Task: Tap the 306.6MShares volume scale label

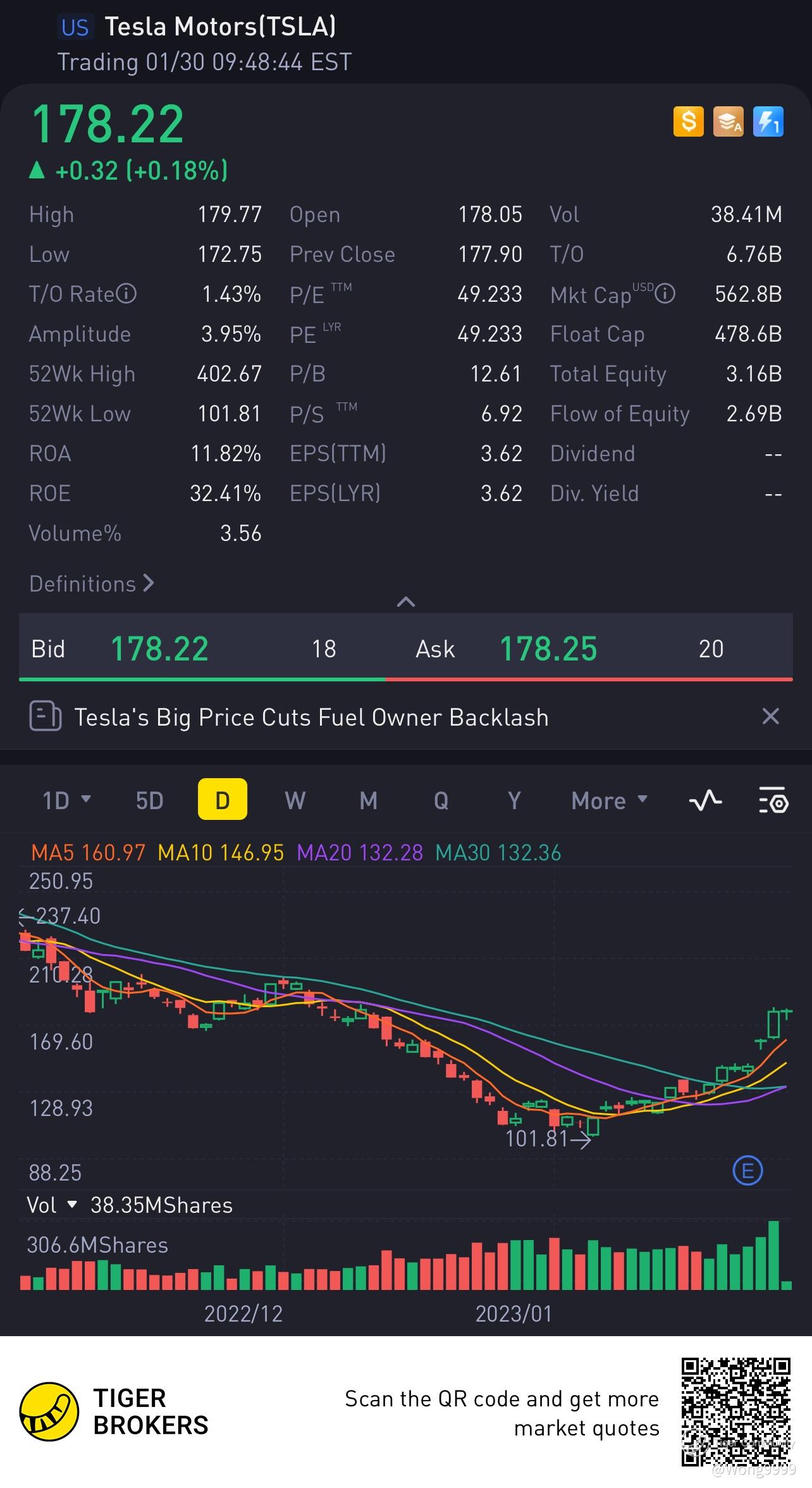Action: [x=97, y=1245]
